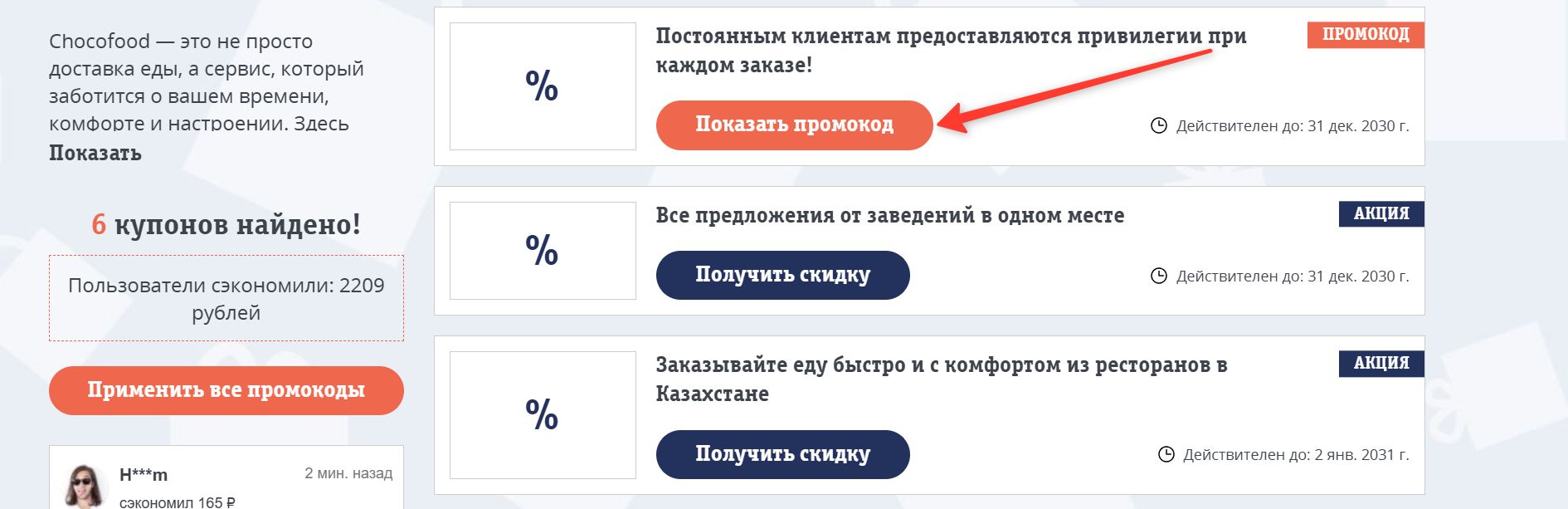Click the clock icon on the second offer
The height and width of the screenshot is (509, 1568).
tap(1161, 273)
